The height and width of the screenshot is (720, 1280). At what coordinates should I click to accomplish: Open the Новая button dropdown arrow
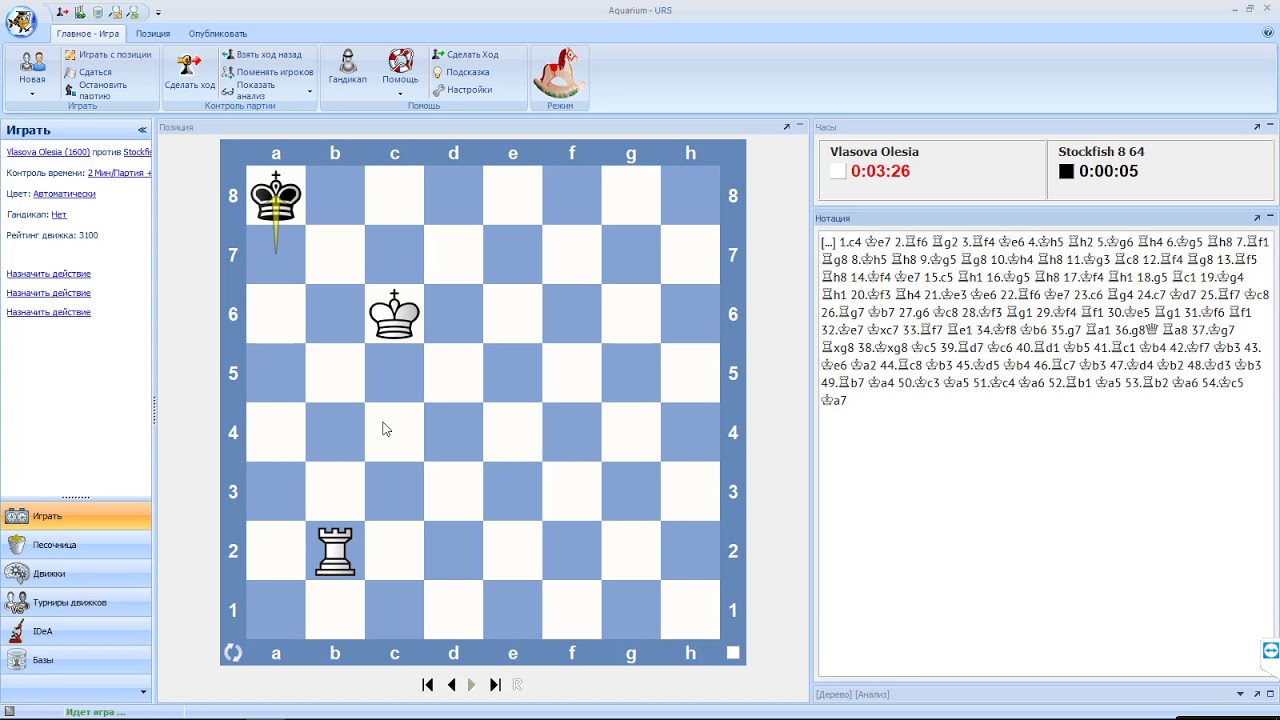[x=32, y=94]
